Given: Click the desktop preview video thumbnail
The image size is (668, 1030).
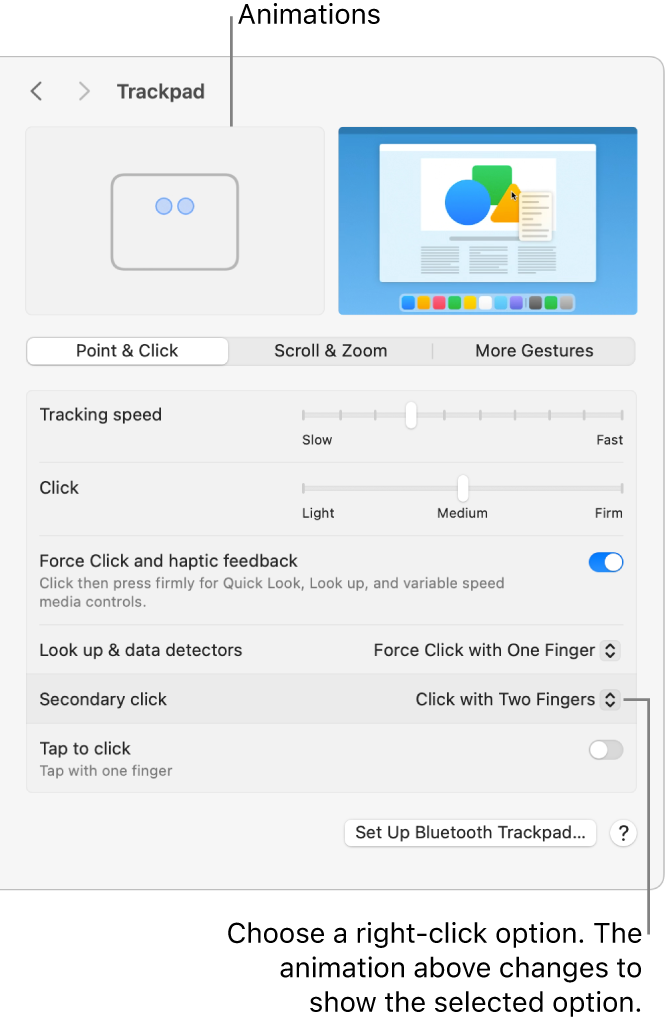Looking at the screenshot, I should (x=487, y=221).
